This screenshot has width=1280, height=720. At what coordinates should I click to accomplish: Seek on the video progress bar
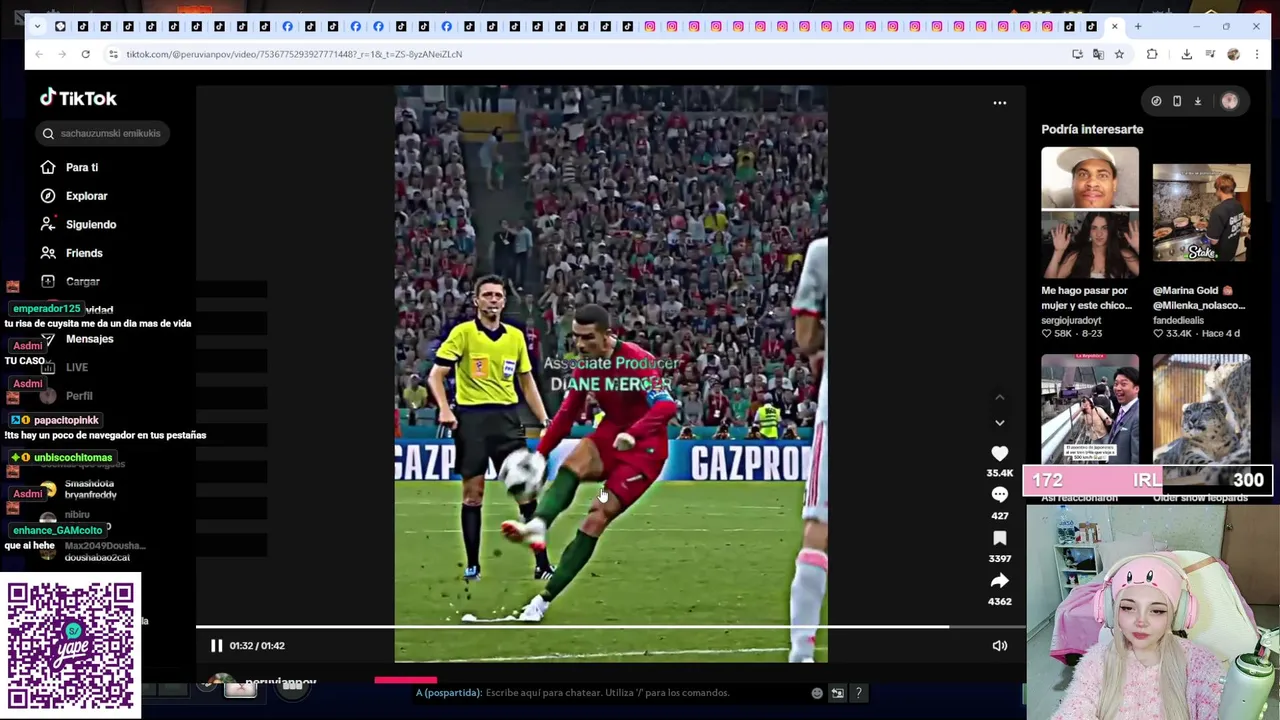click(x=610, y=627)
